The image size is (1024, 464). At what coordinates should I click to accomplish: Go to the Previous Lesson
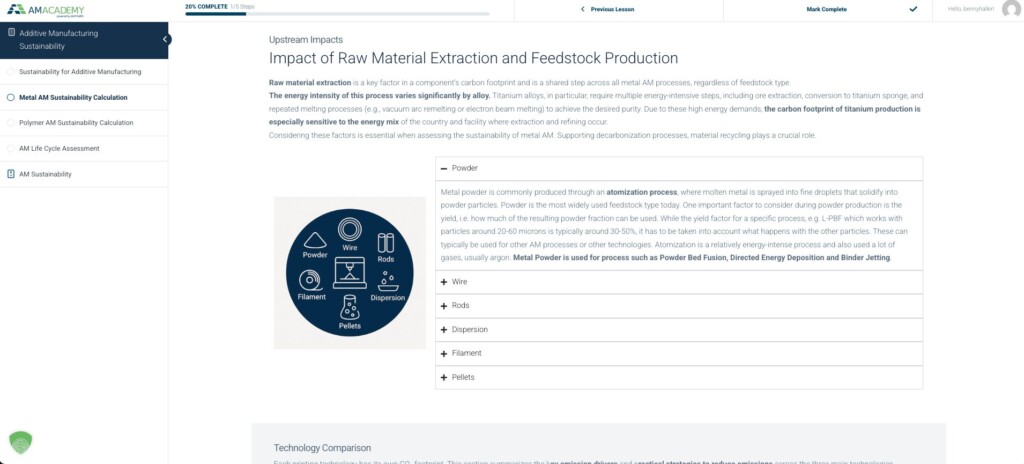click(612, 9)
